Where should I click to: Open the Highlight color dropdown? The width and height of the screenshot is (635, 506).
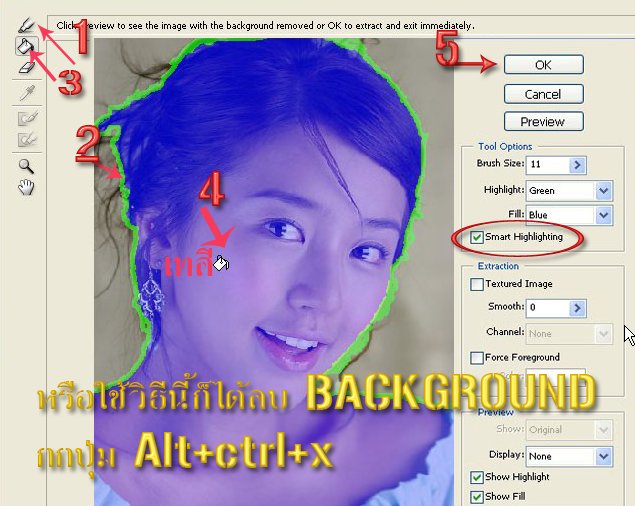[x=603, y=190]
